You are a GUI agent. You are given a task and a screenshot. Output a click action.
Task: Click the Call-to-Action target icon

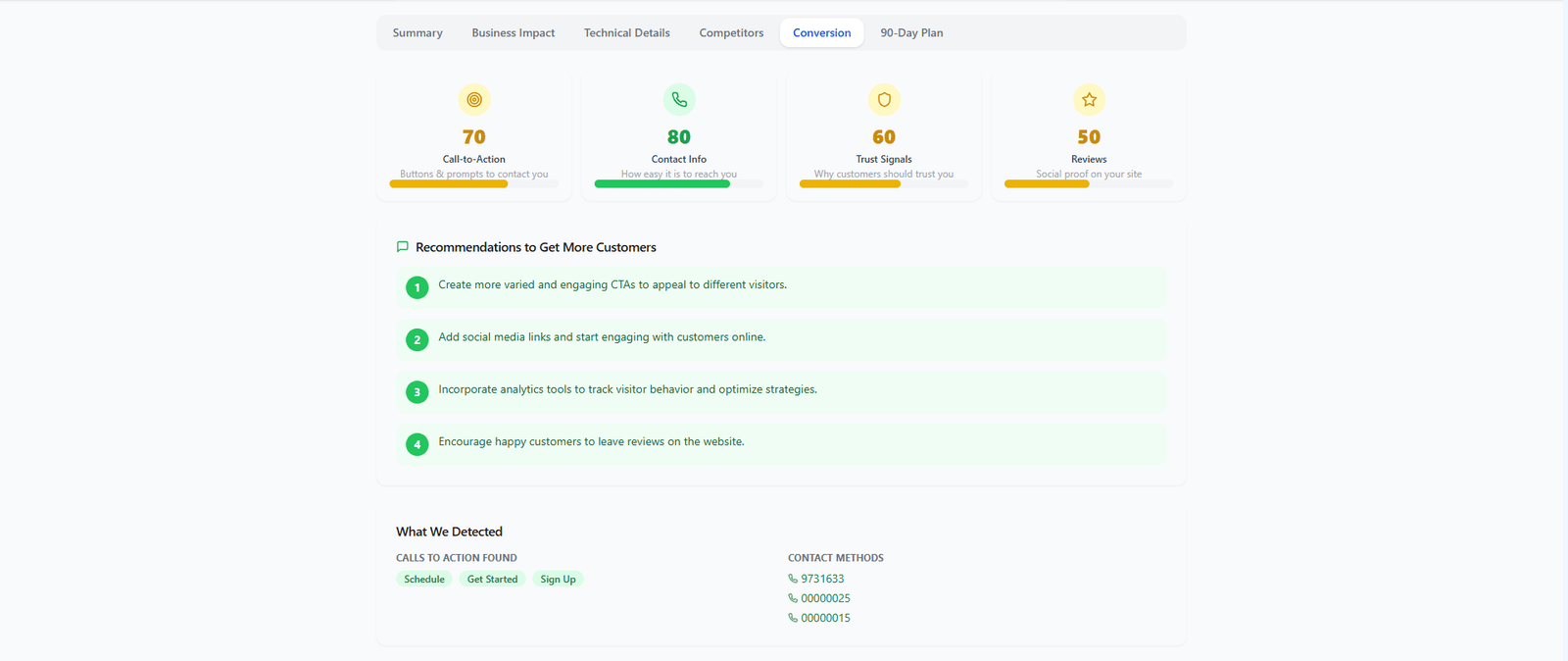(x=474, y=99)
